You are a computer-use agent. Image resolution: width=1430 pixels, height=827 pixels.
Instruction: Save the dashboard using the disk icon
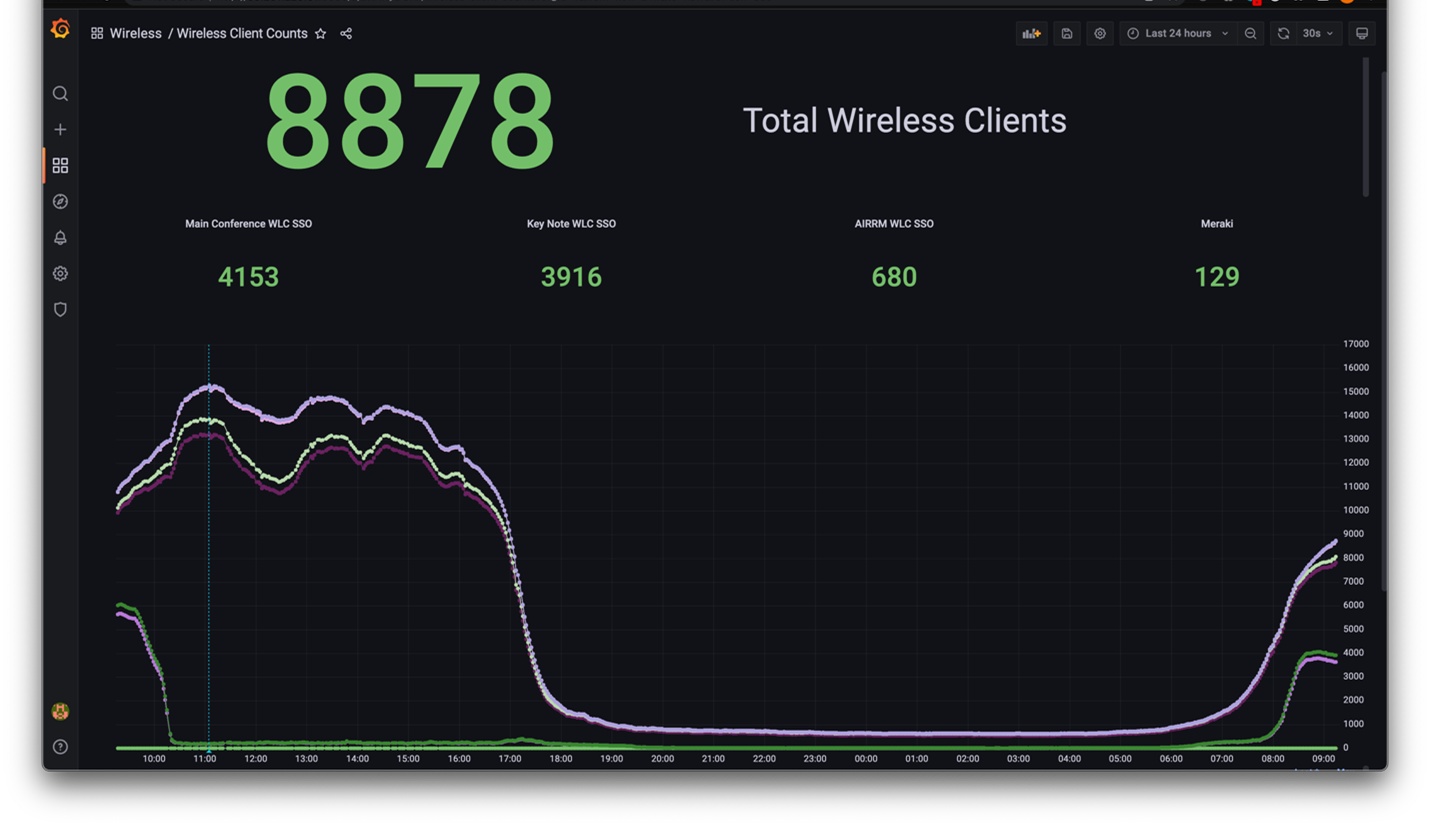tap(1067, 34)
